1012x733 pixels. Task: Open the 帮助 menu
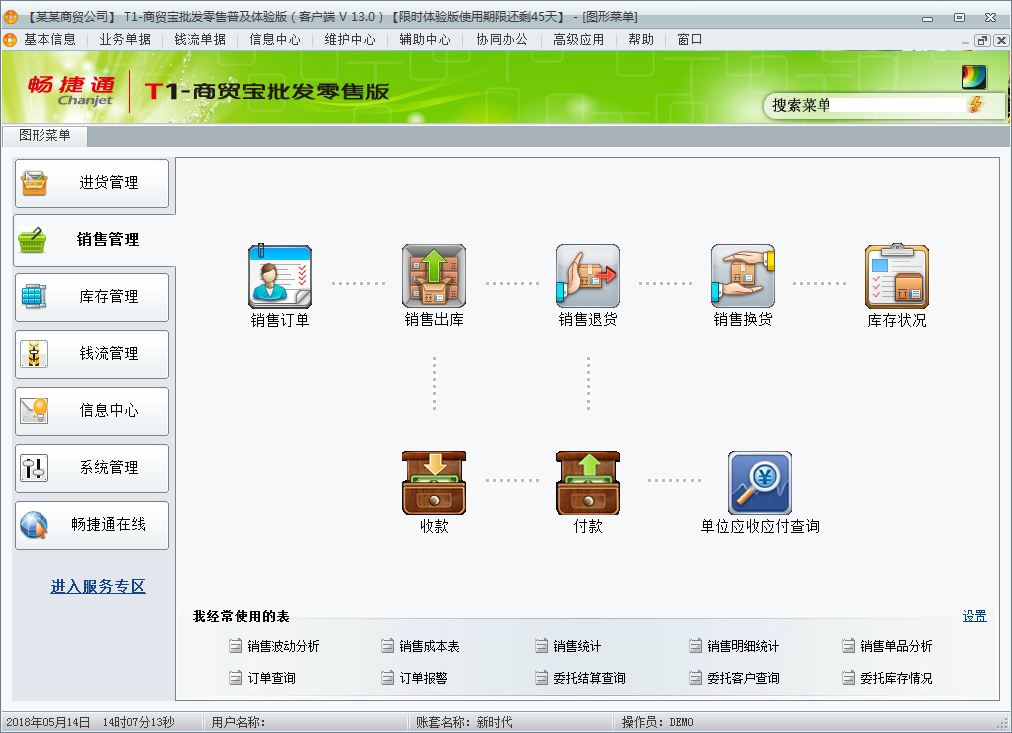click(x=641, y=39)
